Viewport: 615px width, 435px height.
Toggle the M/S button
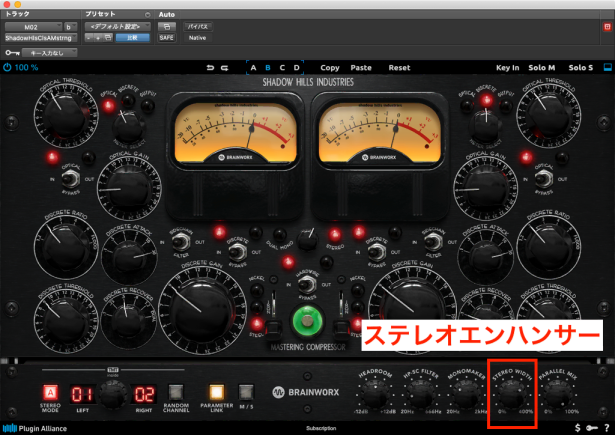(246, 392)
